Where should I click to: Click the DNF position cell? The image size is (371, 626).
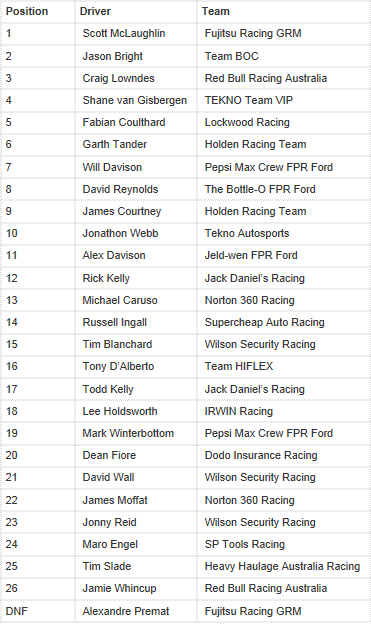[38, 611]
